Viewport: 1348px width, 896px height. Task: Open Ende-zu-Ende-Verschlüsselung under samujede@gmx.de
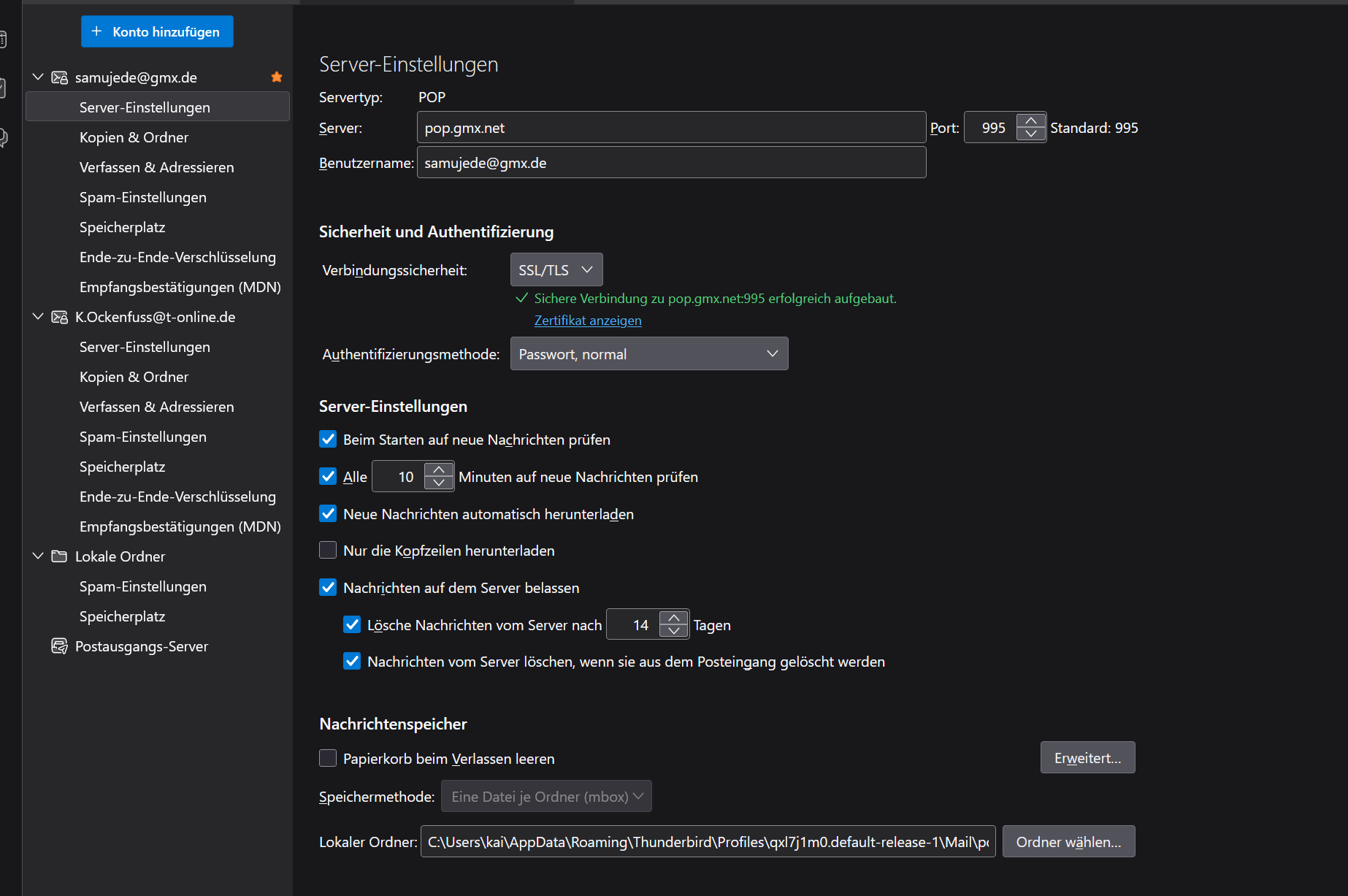tap(157, 256)
